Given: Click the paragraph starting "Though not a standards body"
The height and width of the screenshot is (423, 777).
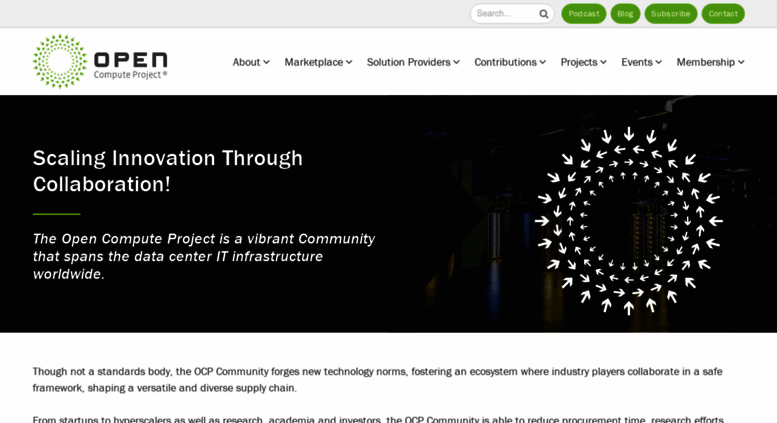Looking at the screenshot, I should [x=377, y=379].
